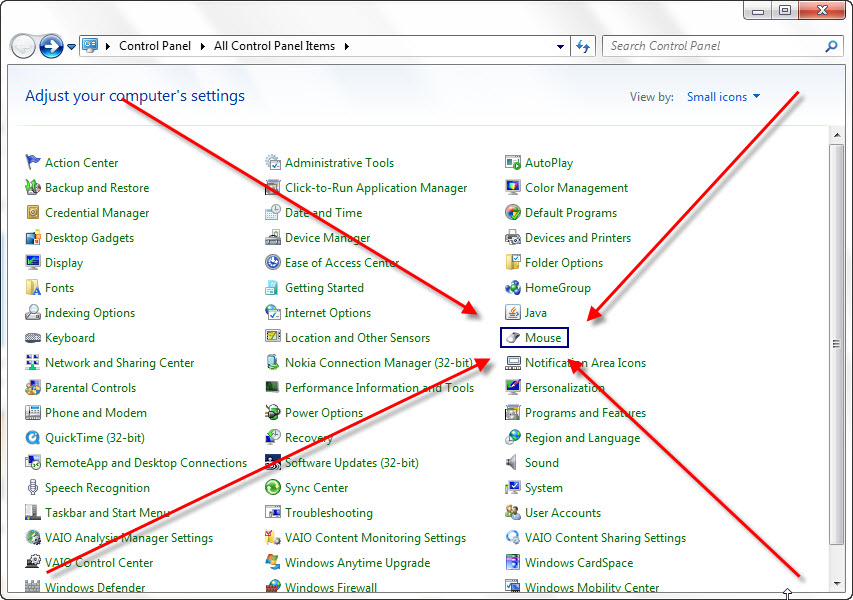
Task: Open the Parental Controls link
Action: 90,387
